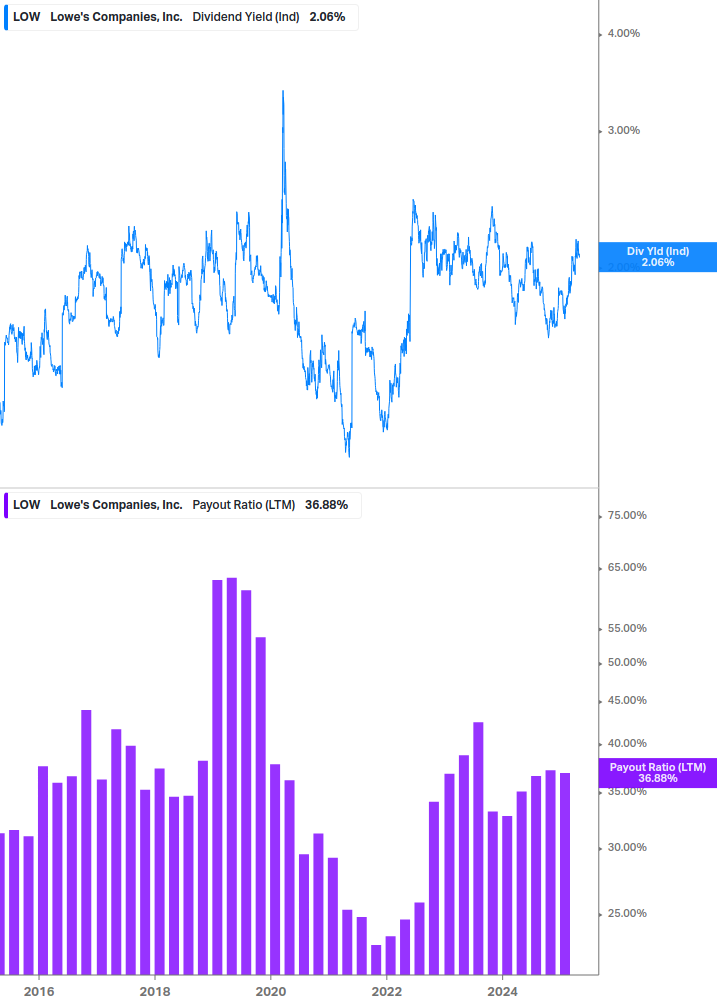Click the Payout Ratio (LTM) legend label

click(x=243, y=505)
